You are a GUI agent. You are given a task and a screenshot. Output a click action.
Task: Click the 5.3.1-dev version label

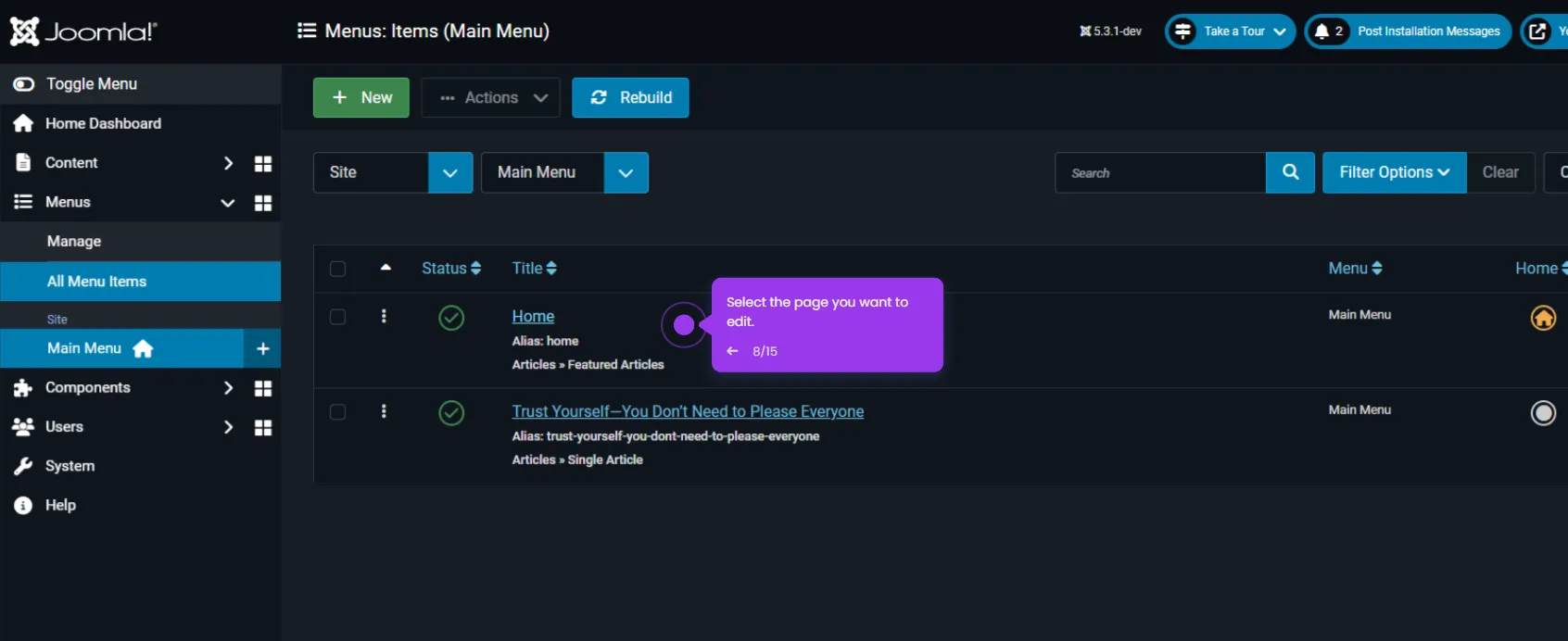pyautogui.click(x=1110, y=31)
